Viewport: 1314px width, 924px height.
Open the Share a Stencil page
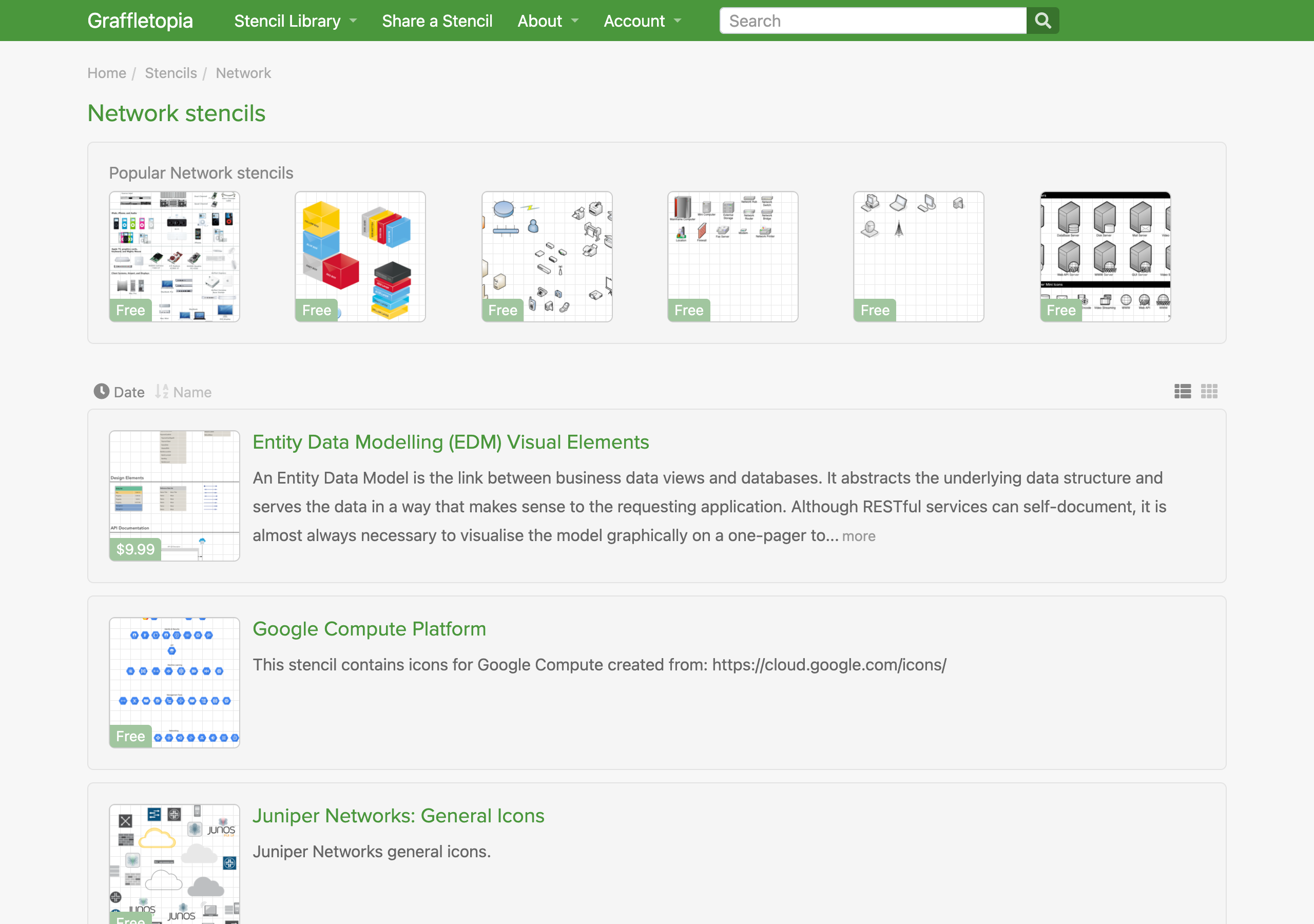point(437,21)
